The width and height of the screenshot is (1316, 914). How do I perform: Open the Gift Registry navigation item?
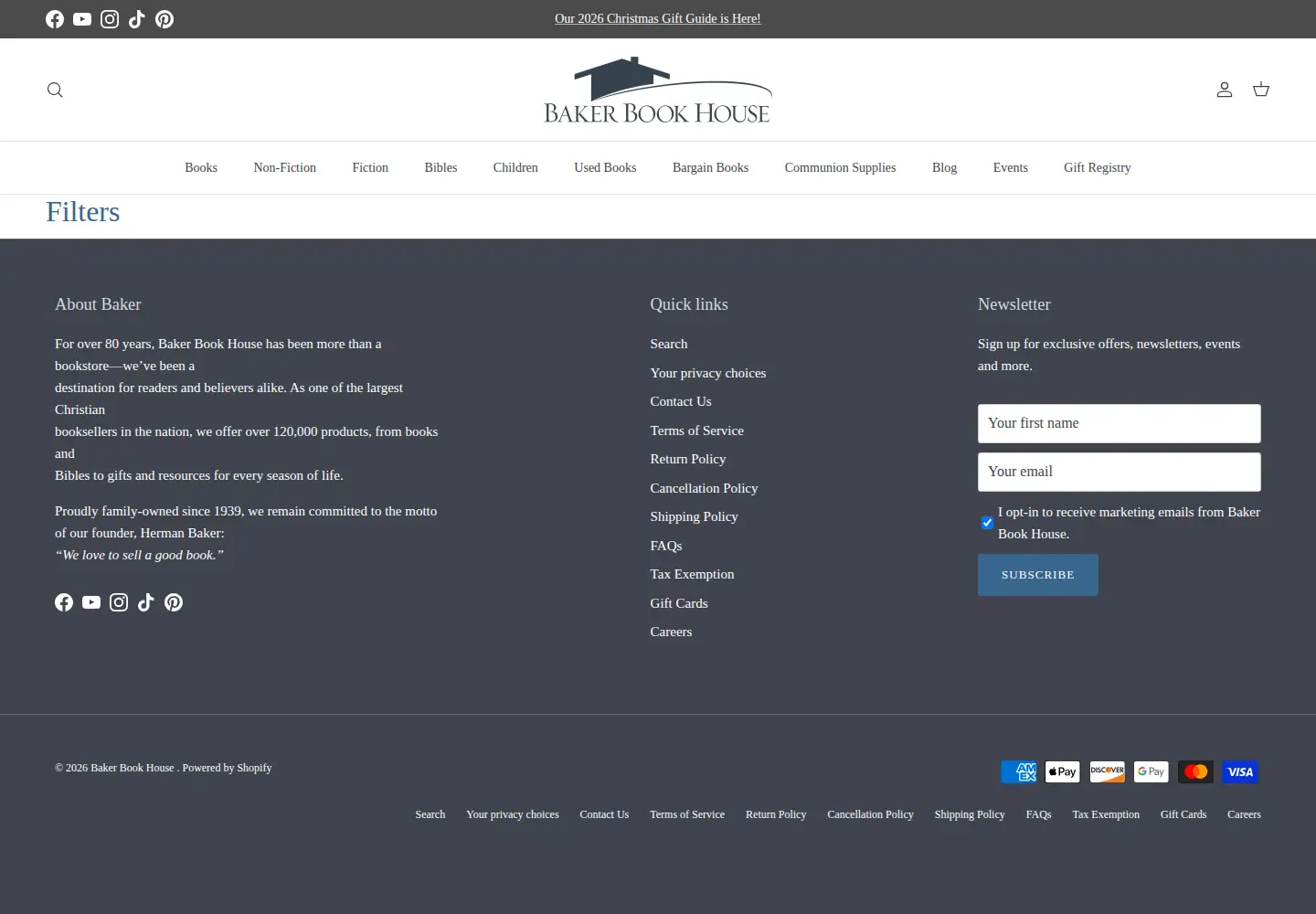click(1098, 168)
